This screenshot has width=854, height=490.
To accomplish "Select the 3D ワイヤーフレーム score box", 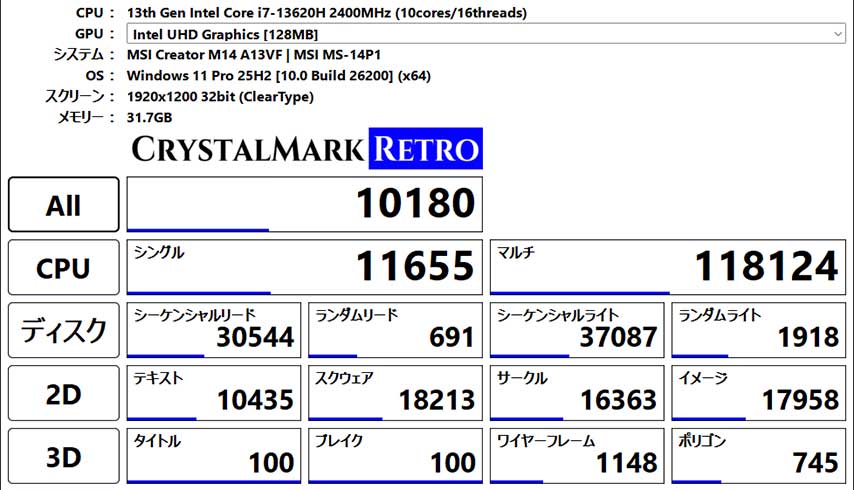I will point(577,457).
